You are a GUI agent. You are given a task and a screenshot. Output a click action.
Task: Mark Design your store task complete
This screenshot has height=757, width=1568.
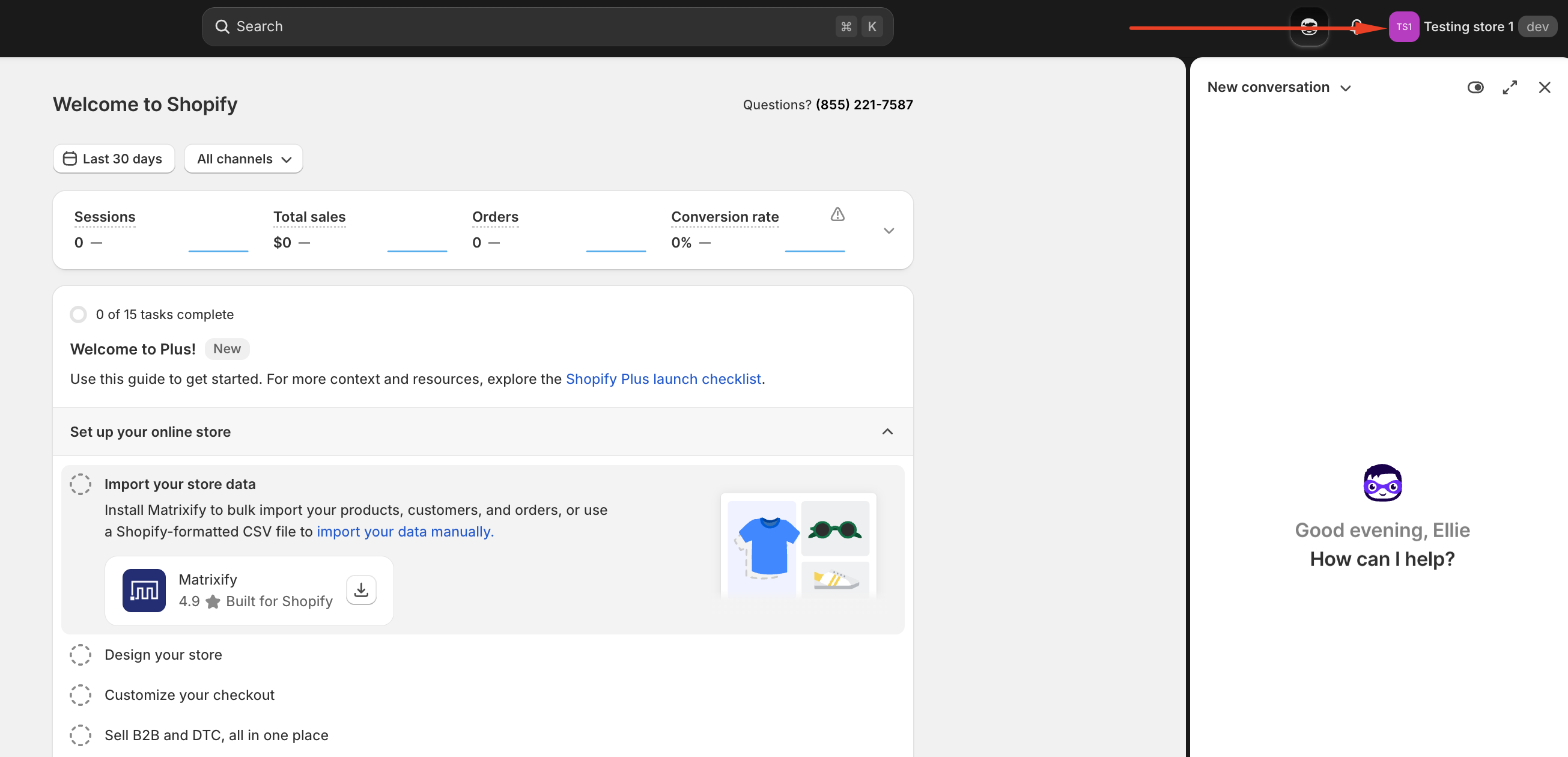(81, 655)
